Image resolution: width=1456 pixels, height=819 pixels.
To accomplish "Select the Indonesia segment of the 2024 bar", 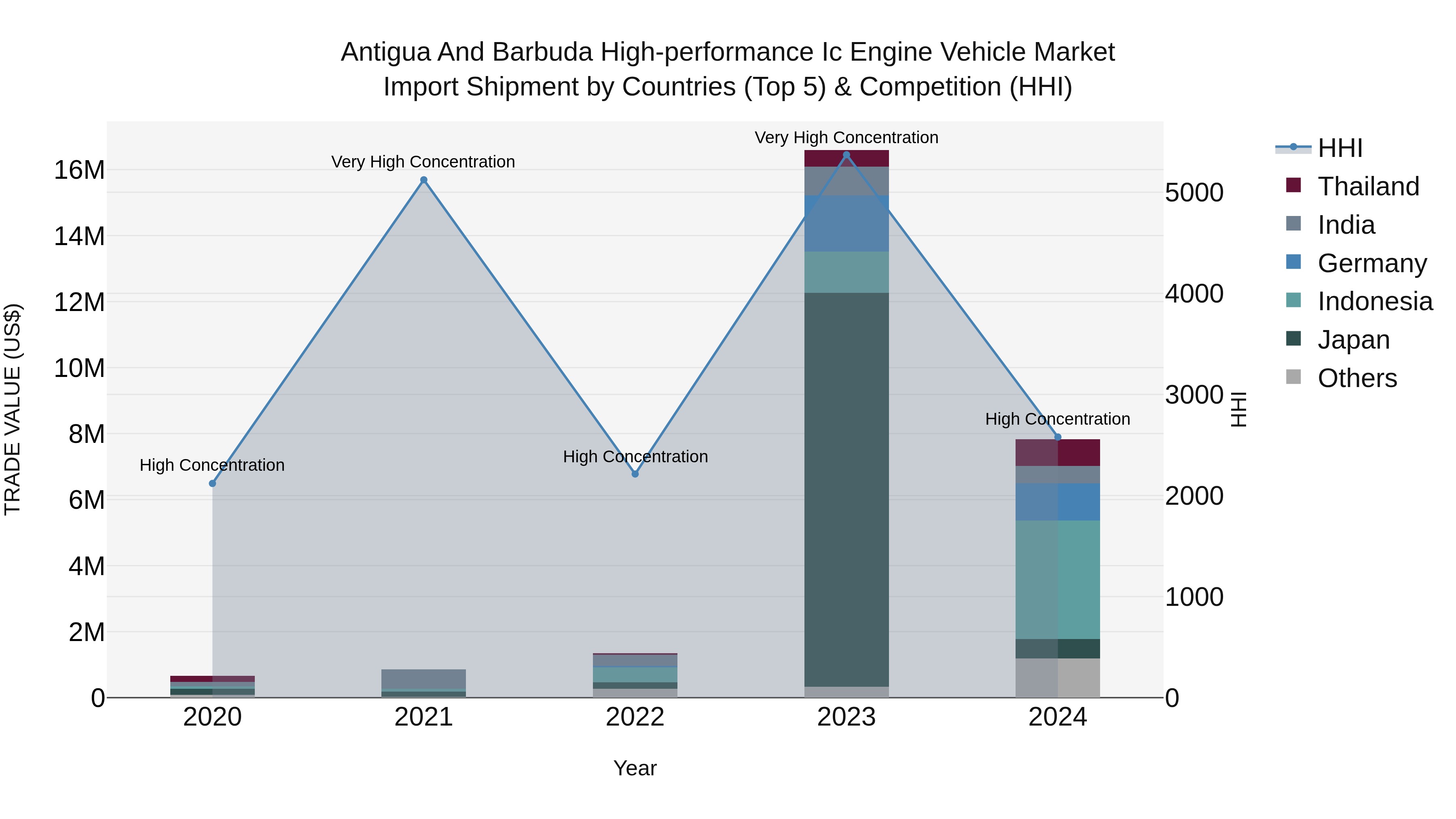I will click(1058, 580).
